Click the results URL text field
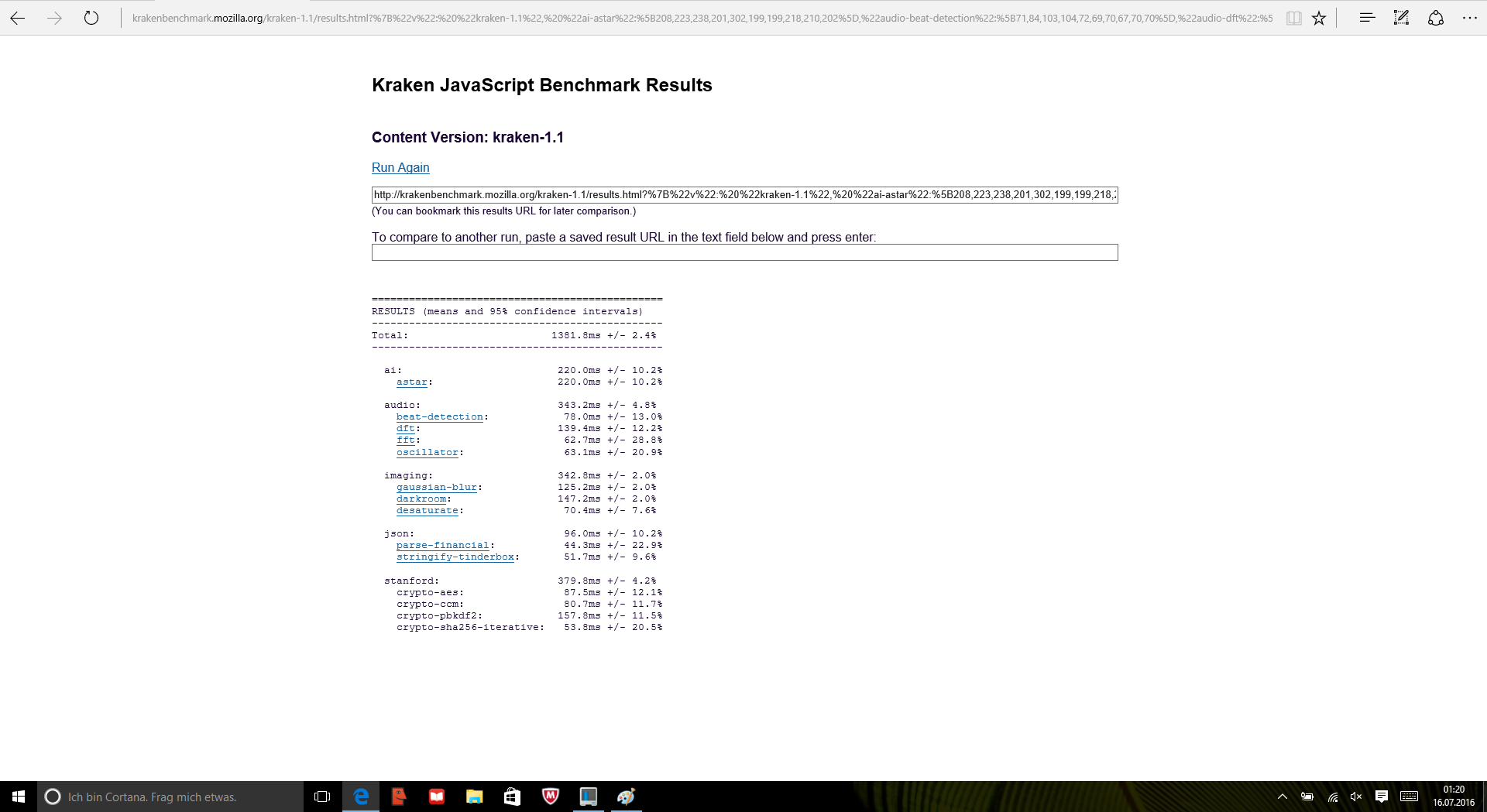The image size is (1487, 812). pyautogui.click(x=745, y=195)
